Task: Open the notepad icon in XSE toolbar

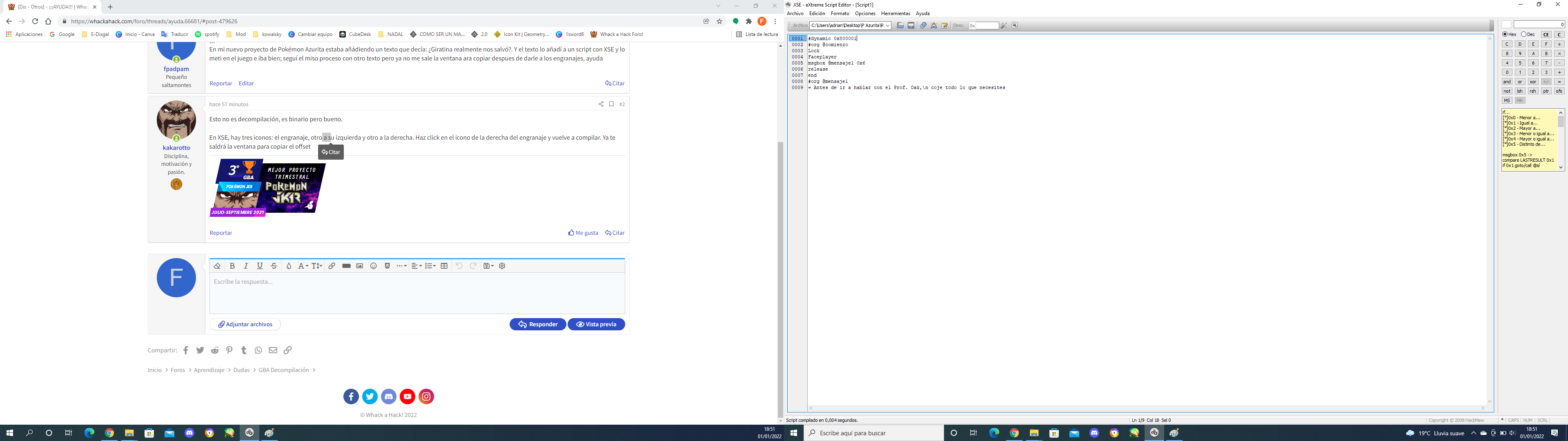Action: pyautogui.click(x=945, y=26)
